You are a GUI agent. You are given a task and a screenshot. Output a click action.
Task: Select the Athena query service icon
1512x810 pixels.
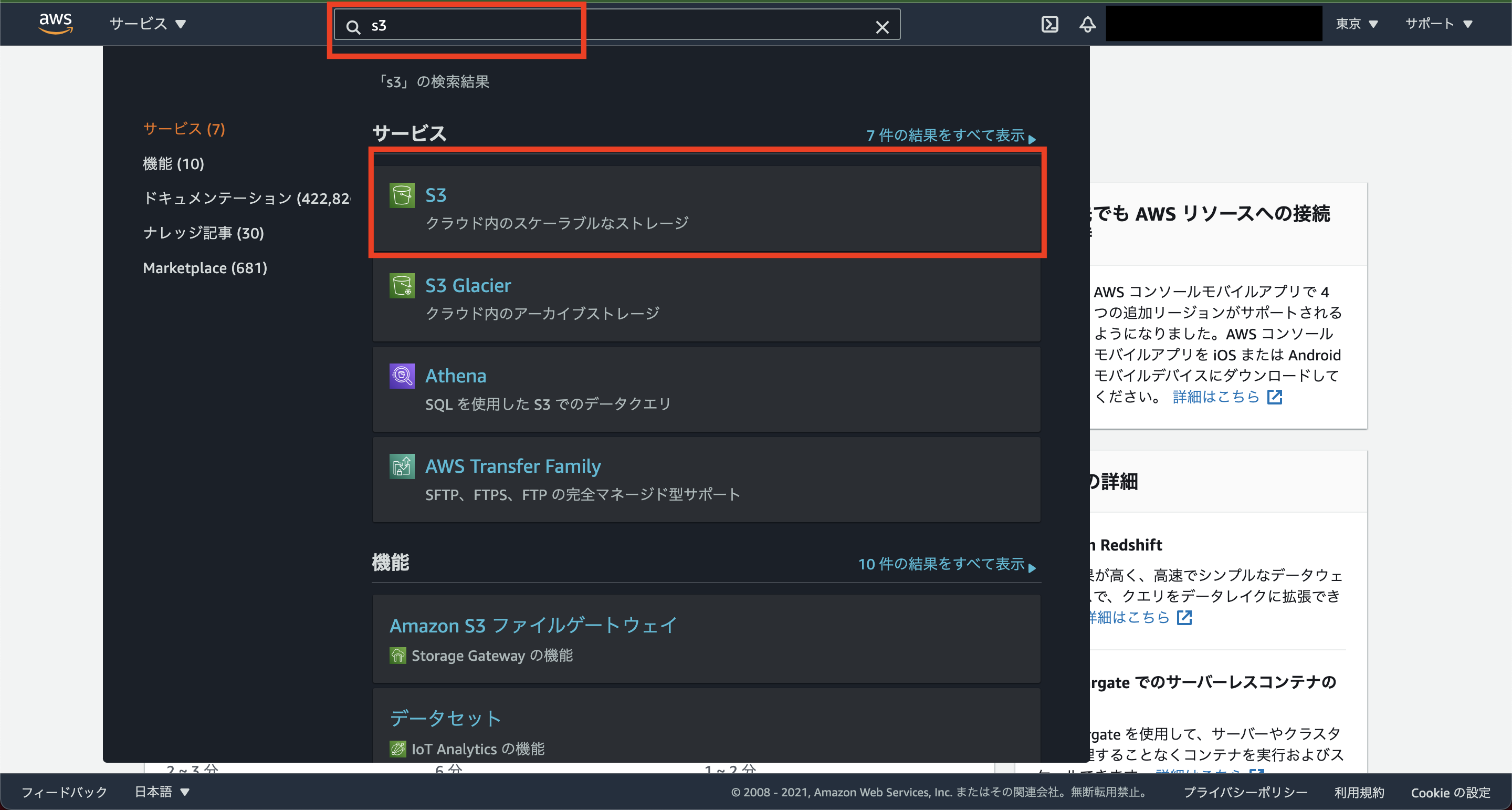point(401,376)
